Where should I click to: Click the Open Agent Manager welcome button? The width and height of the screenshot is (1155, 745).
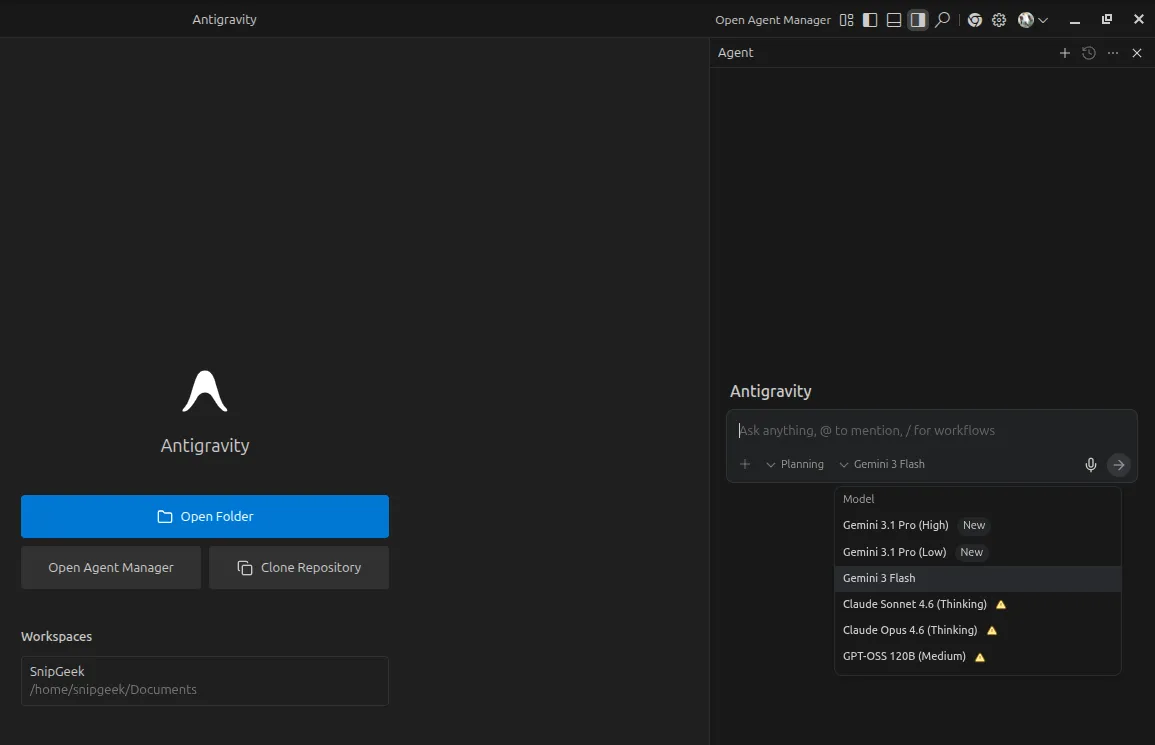tap(111, 567)
